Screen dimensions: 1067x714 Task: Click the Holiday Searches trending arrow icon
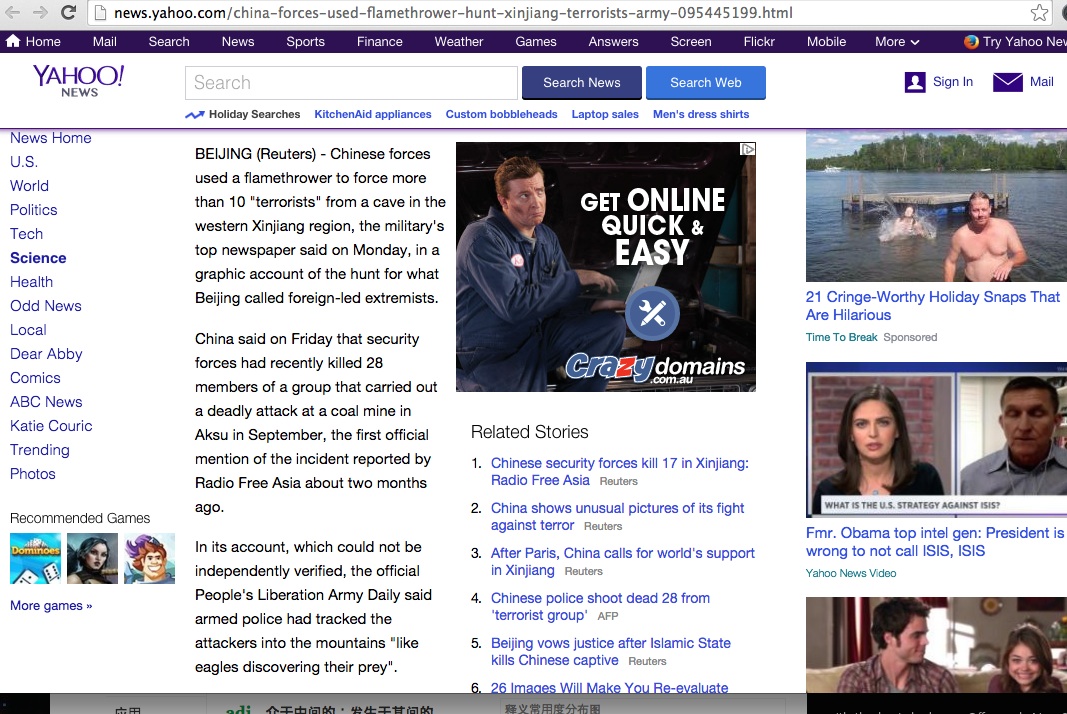[x=195, y=114]
